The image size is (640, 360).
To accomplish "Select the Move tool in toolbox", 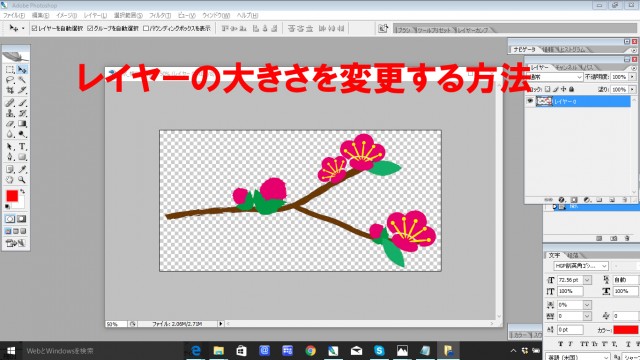I will [22, 70].
